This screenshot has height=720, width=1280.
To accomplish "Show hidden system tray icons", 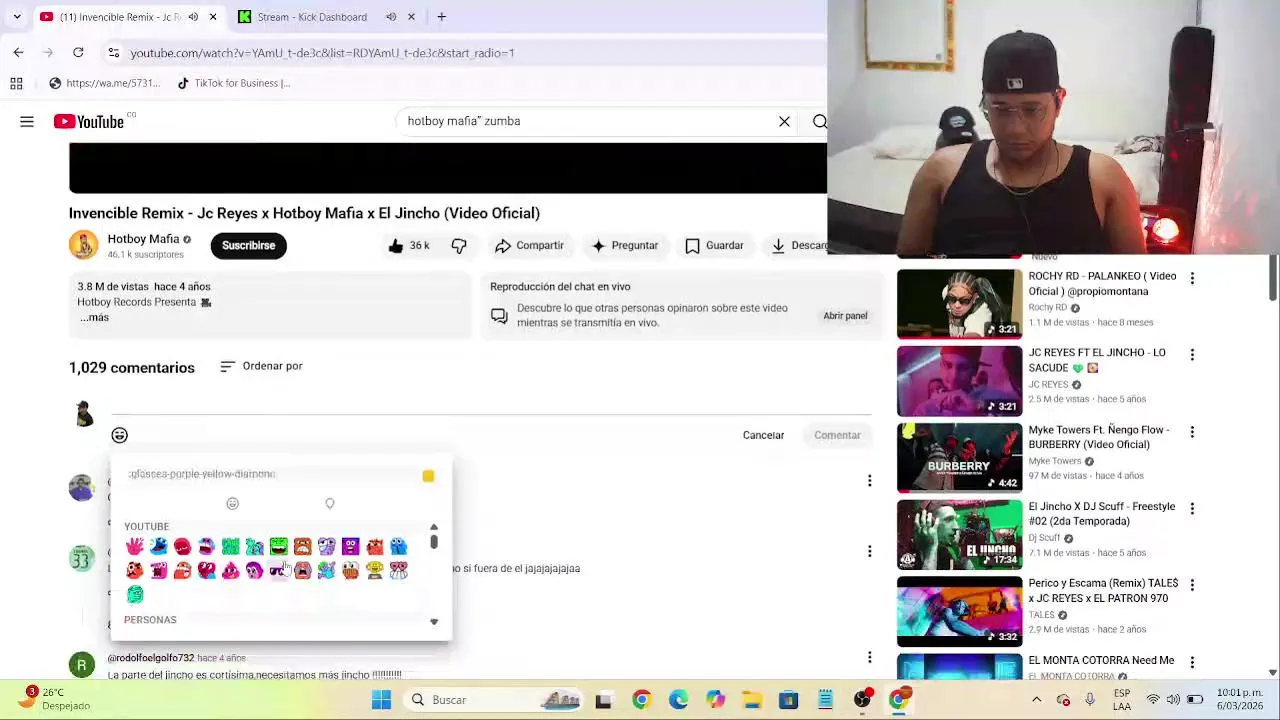I will pyautogui.click(x=1036, y=700).
